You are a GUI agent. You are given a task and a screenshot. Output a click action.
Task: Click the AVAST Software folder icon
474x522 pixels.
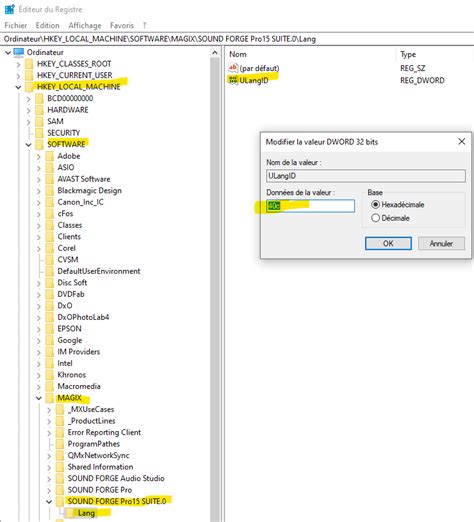pyautogui.click(x=50, y=179)
